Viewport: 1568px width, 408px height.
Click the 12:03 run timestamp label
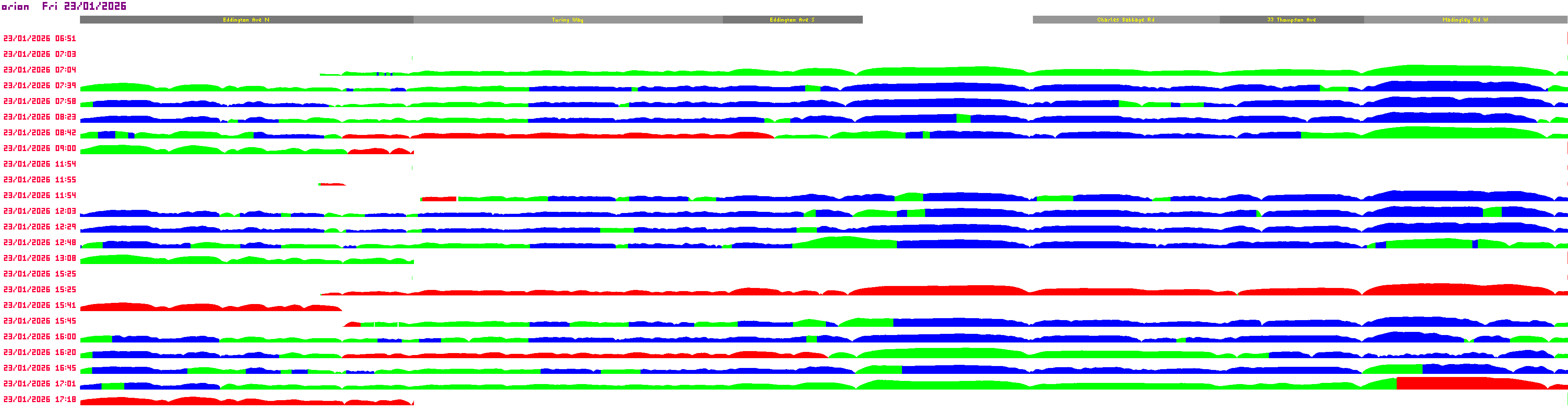point(40,211)
